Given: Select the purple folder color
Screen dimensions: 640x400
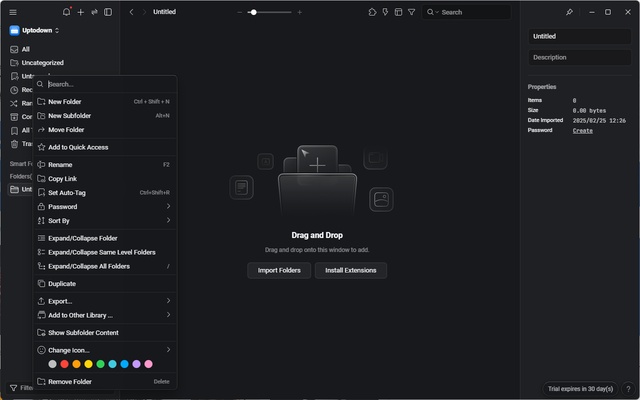Looking at the screenshot, I should click(137, 364).
